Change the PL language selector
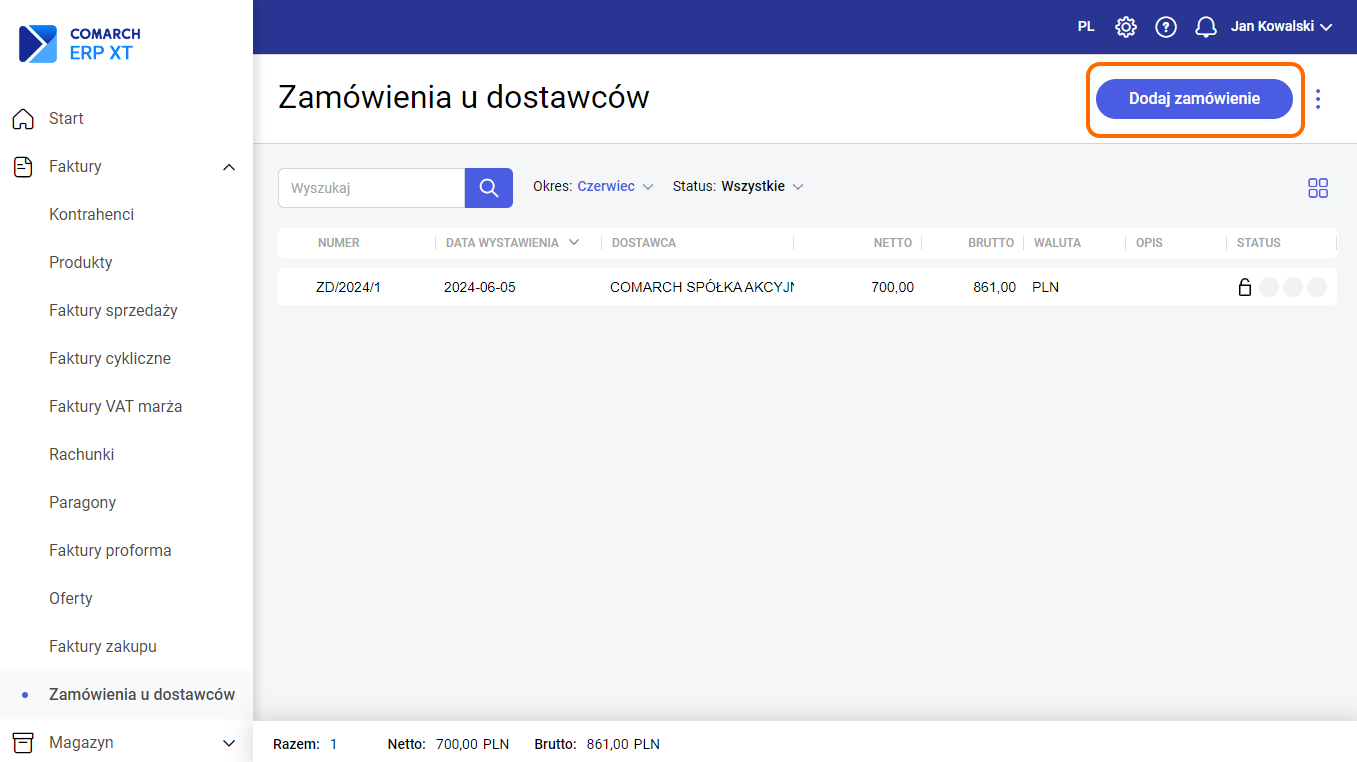This screenshot has height=762, width=1357. (1086, 27)
